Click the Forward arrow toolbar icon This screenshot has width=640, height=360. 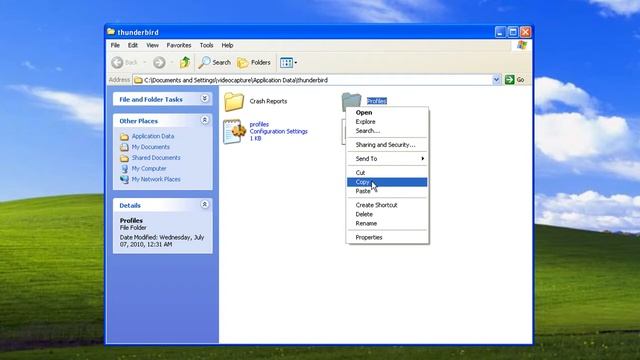[159, 62]
